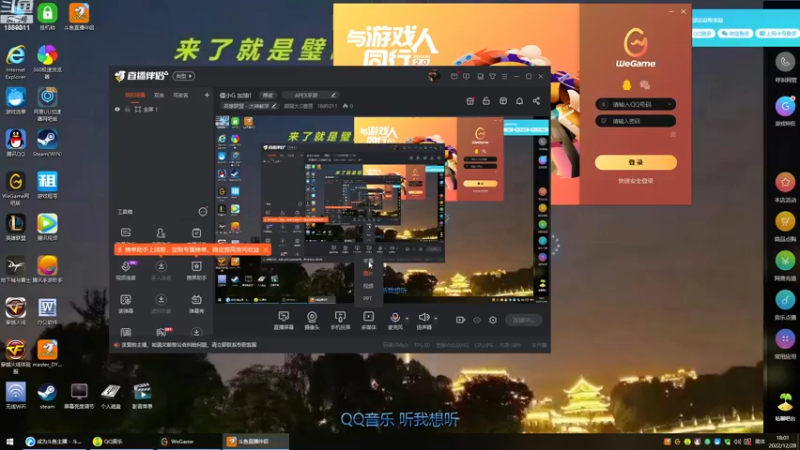Click 微信登录 pill on cyan bar
Image resolution: width=800 pixels, height=450 pixels.
[x=735, y=33]
